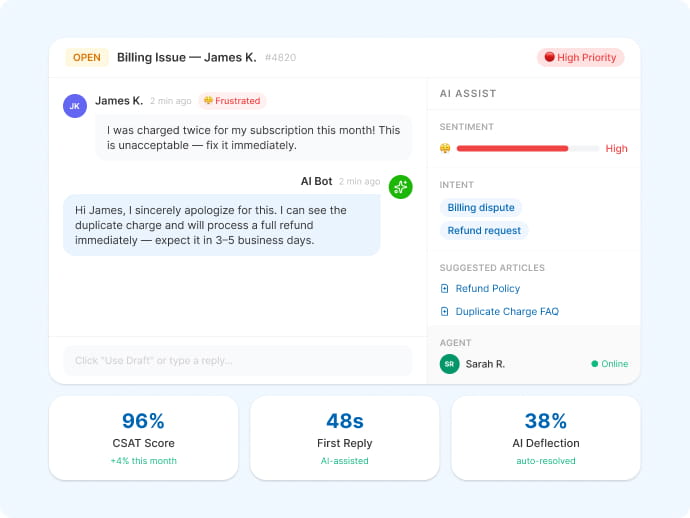Click the timestamp beside AI Bot
This screenshot has height=518, width=690.
click(360, 181)
